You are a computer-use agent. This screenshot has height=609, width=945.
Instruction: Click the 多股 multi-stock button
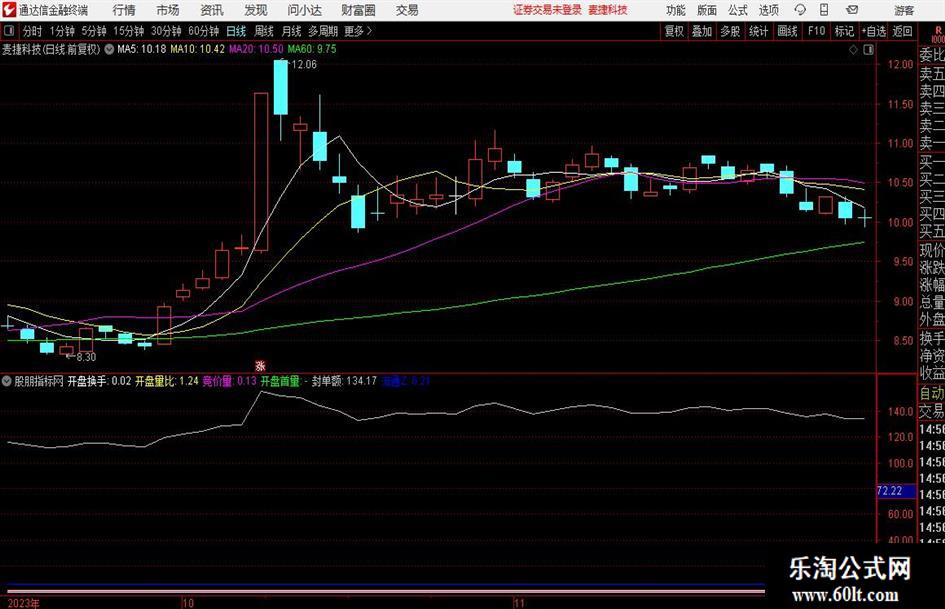(730, 31)
